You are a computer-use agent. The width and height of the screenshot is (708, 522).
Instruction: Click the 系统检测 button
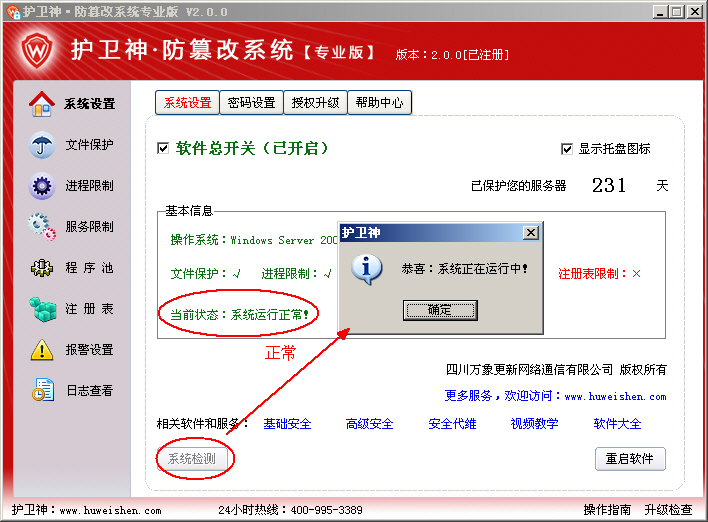point(192,459)
